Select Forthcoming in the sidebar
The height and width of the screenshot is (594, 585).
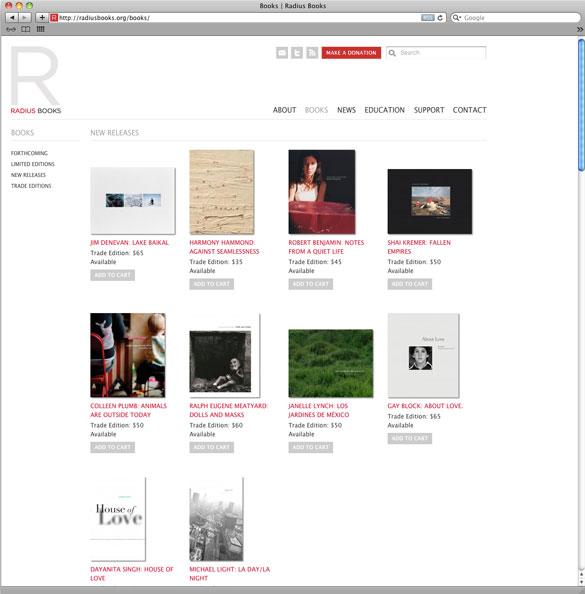click(x=29, y=153)
